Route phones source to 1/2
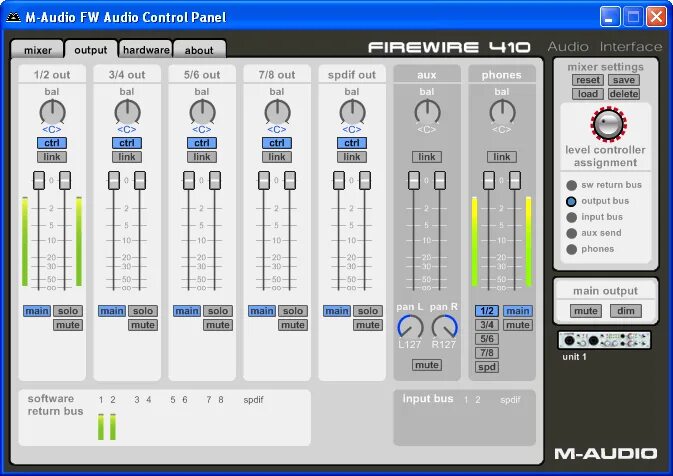Viewport: 673px width, 476px height. tap(487, 311)
